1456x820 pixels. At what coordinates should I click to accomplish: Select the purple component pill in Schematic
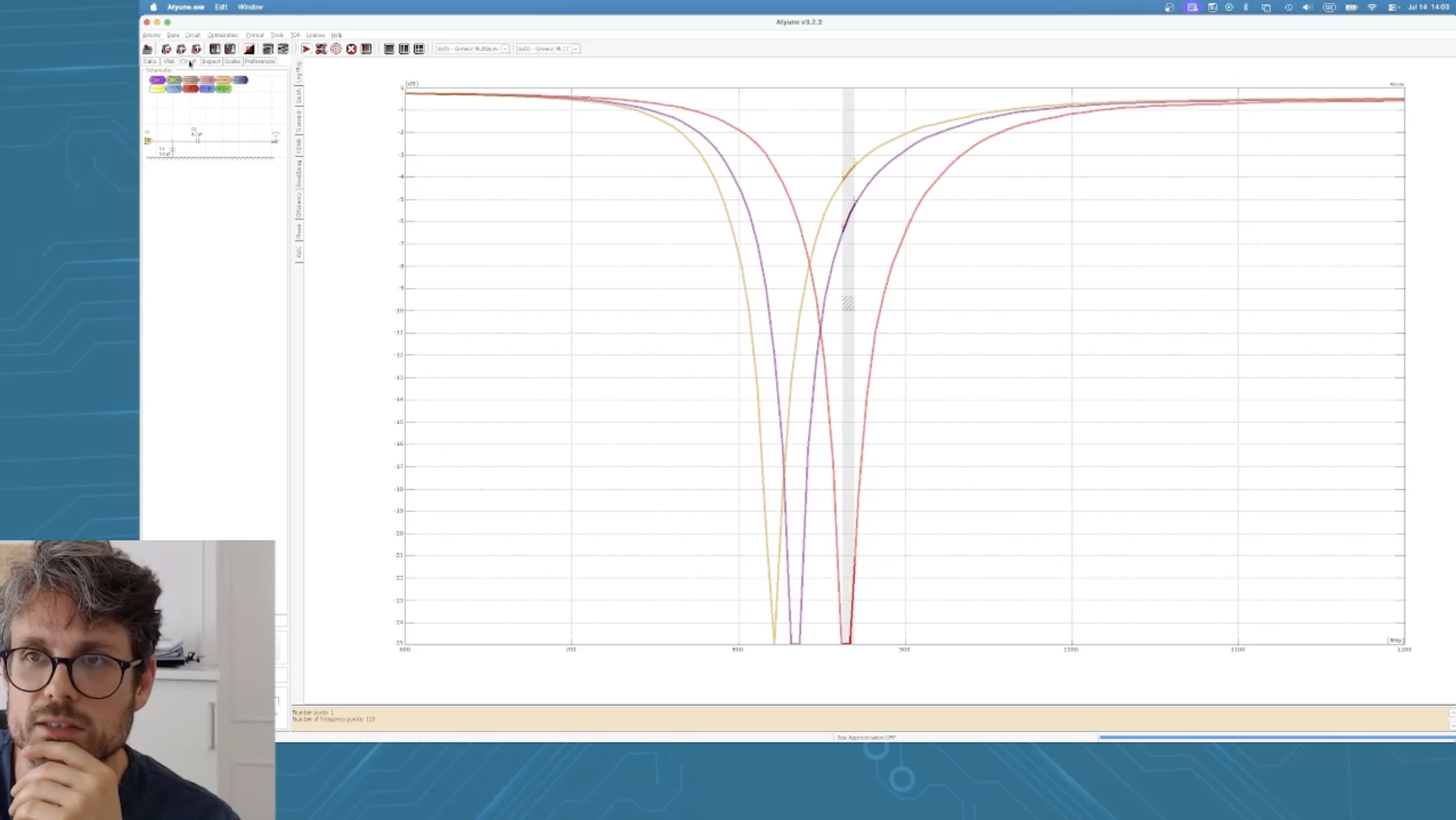[x=158, y=80]
